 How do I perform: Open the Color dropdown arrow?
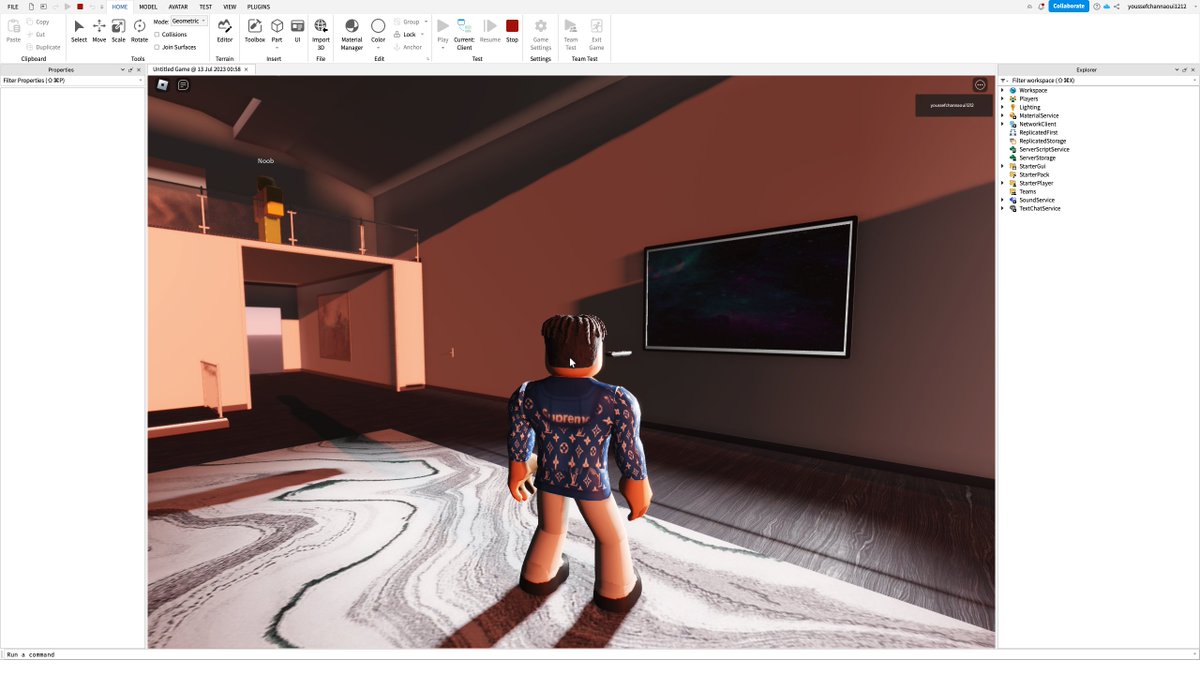click(x=378, y=47)
